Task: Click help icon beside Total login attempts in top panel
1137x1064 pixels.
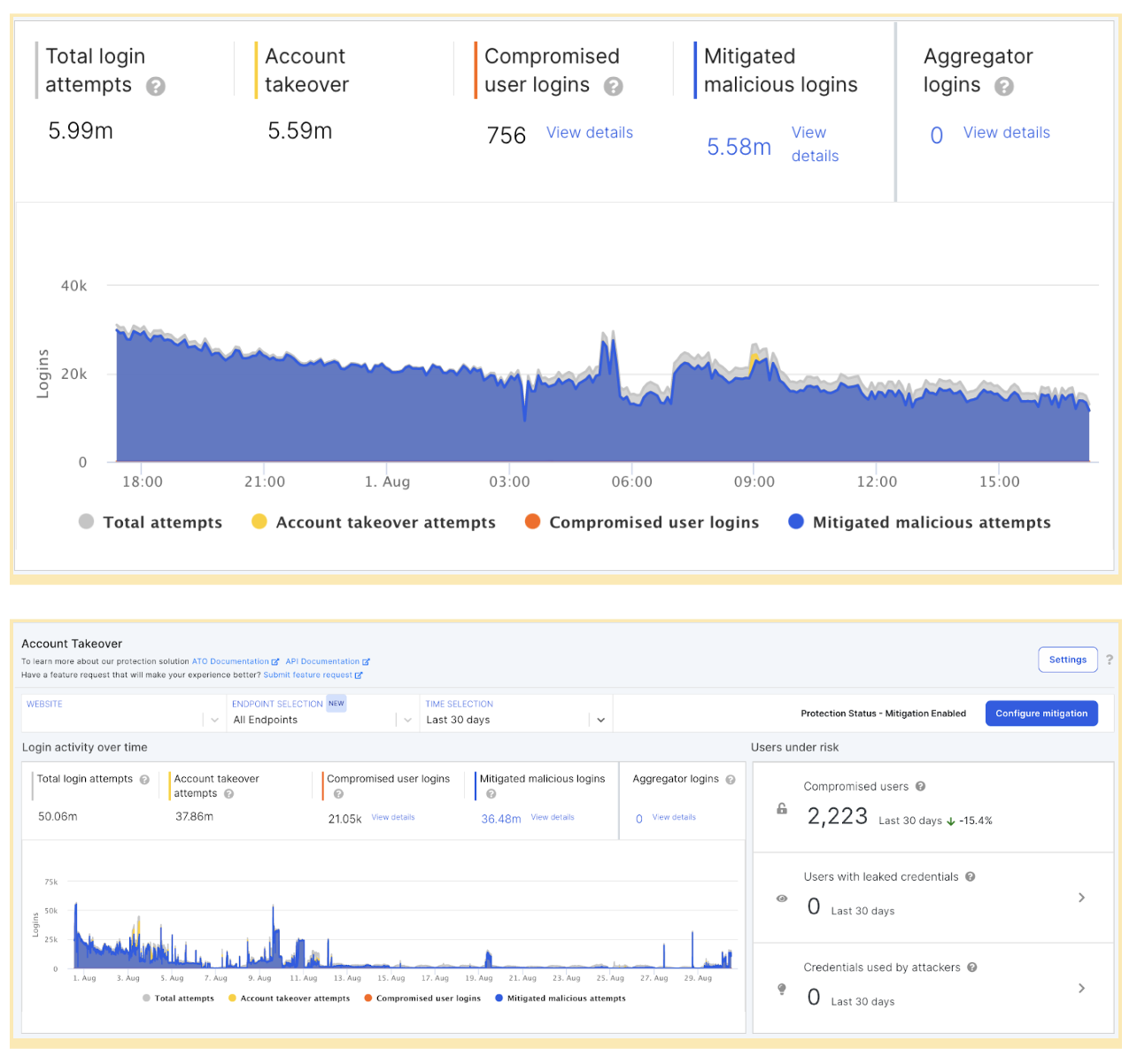Action: coord(156,86)
